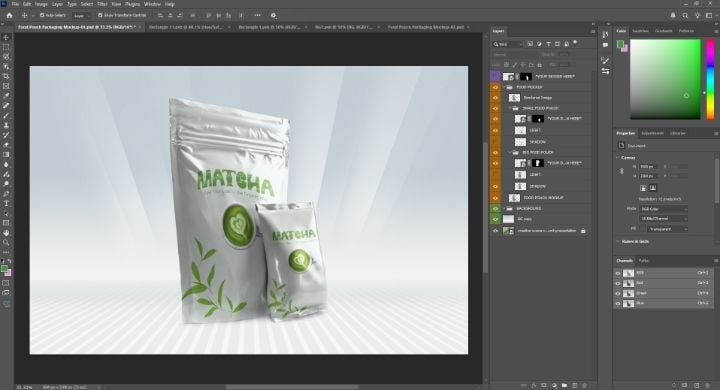Open the options bar gear settings
The image size is (720, 390).
[273, 15]
